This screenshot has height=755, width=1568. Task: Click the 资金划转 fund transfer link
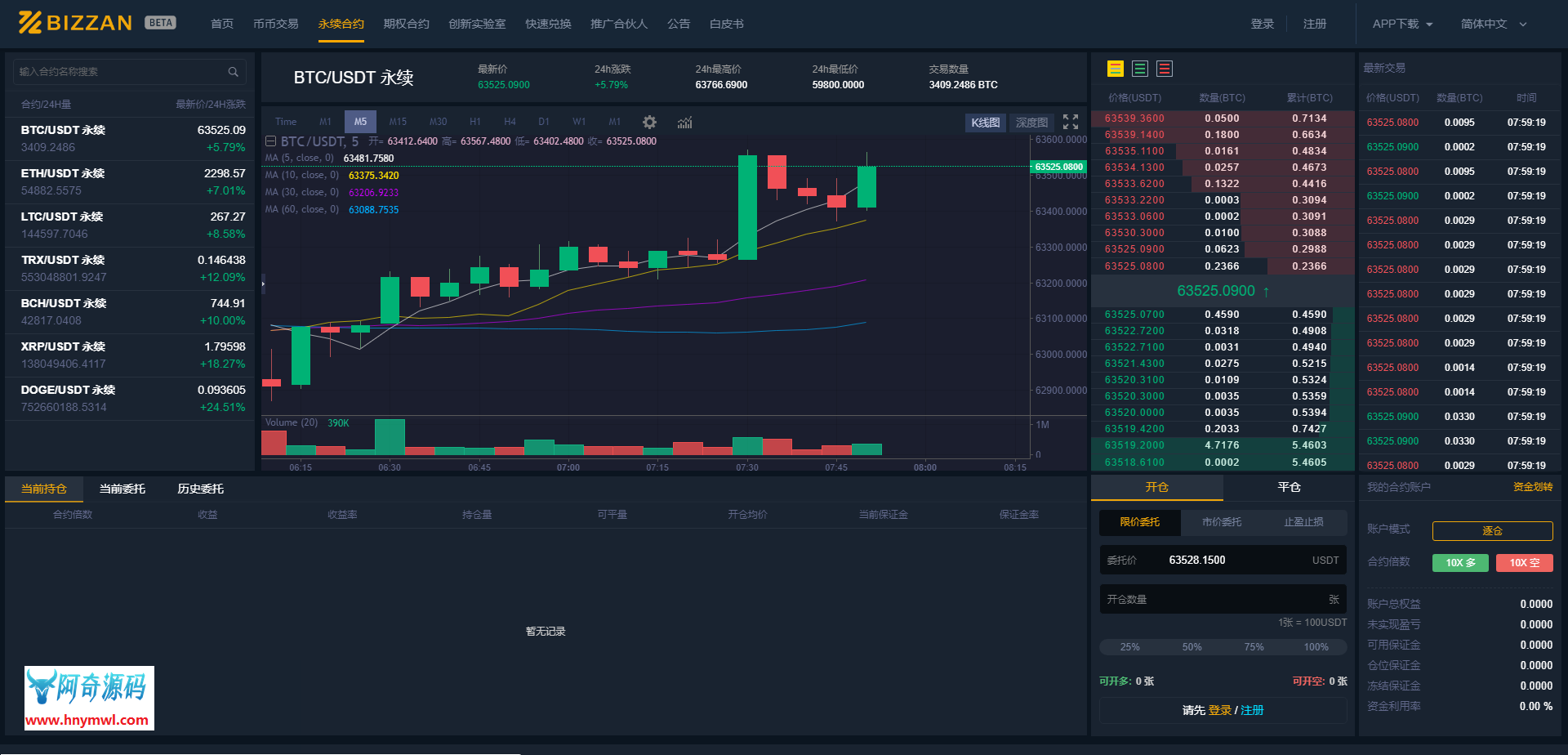click(1532, 487)
